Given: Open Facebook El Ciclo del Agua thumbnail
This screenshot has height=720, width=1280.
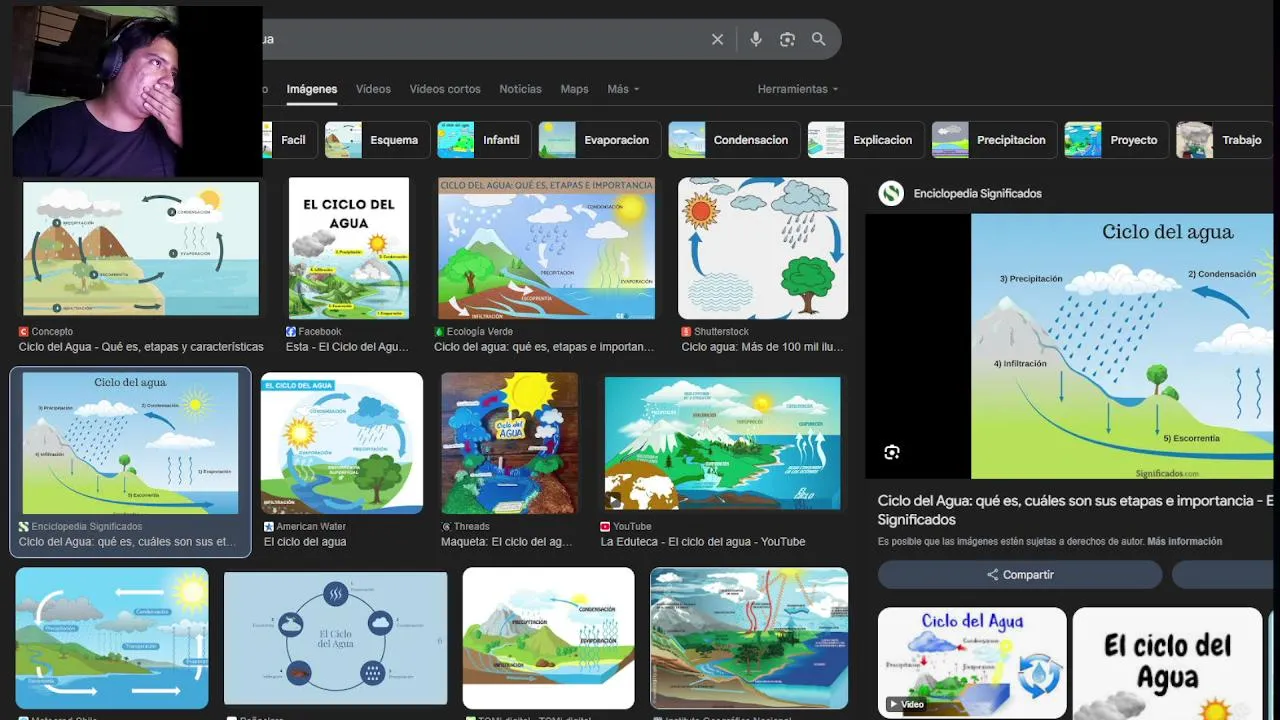Looking at the screenshot, I should pos(349,248).
